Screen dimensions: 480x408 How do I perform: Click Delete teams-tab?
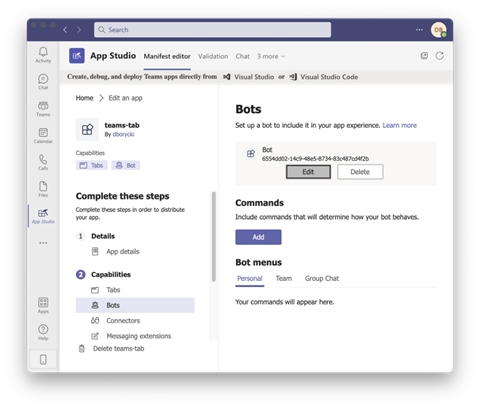pos(118,349)
